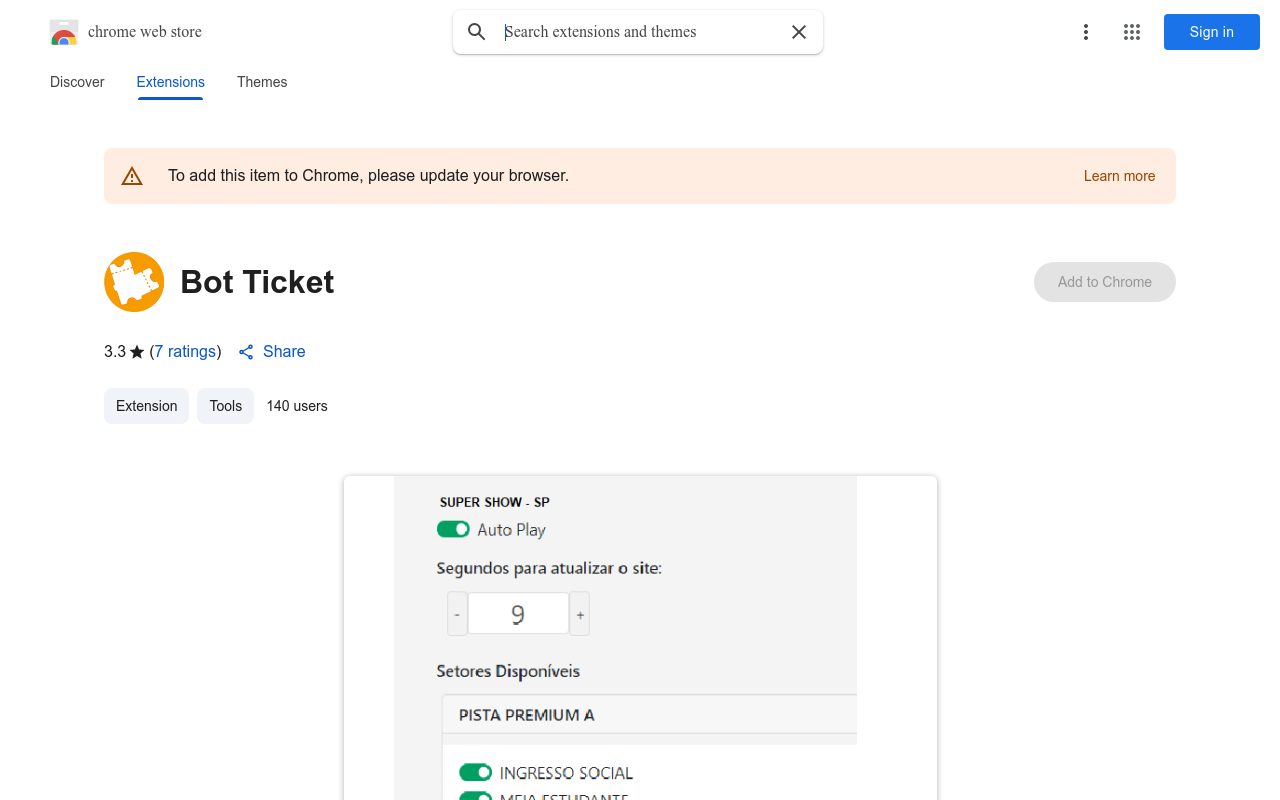Click the search magnifier icon
The height and width of the screenshot is (800, 1280).
click(477, 32)
